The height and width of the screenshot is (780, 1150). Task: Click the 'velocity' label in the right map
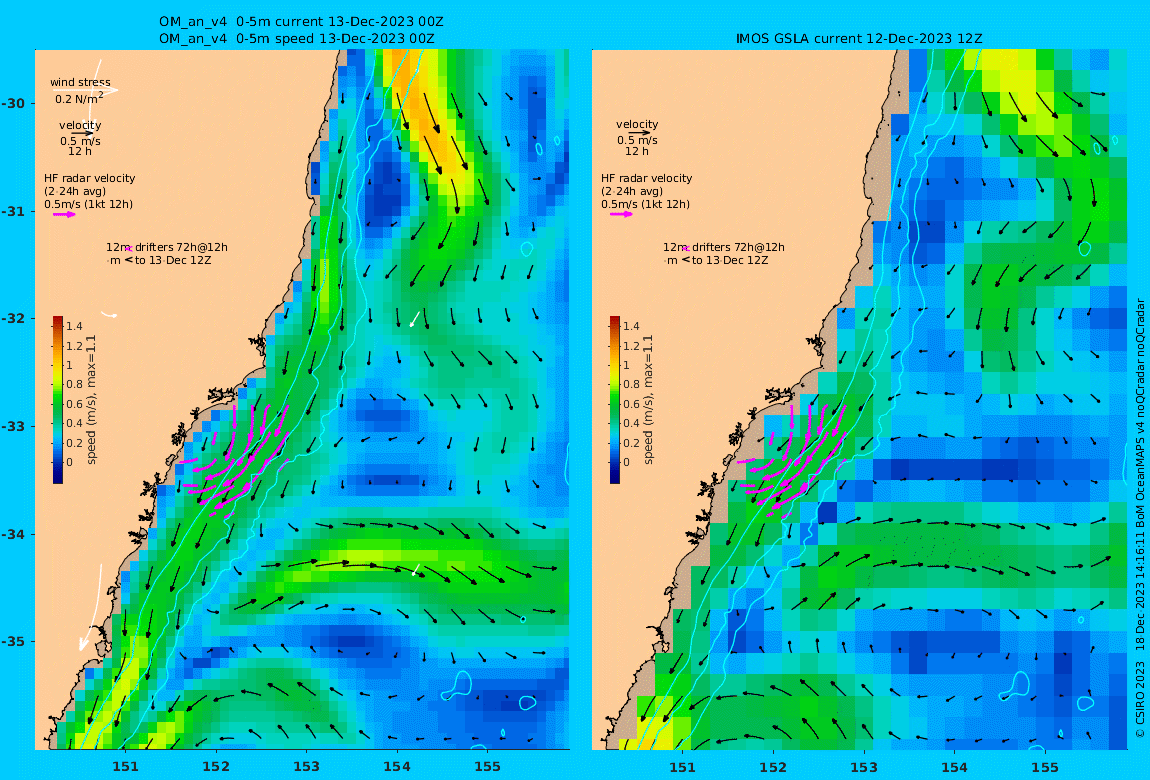[x=637, y=125]
